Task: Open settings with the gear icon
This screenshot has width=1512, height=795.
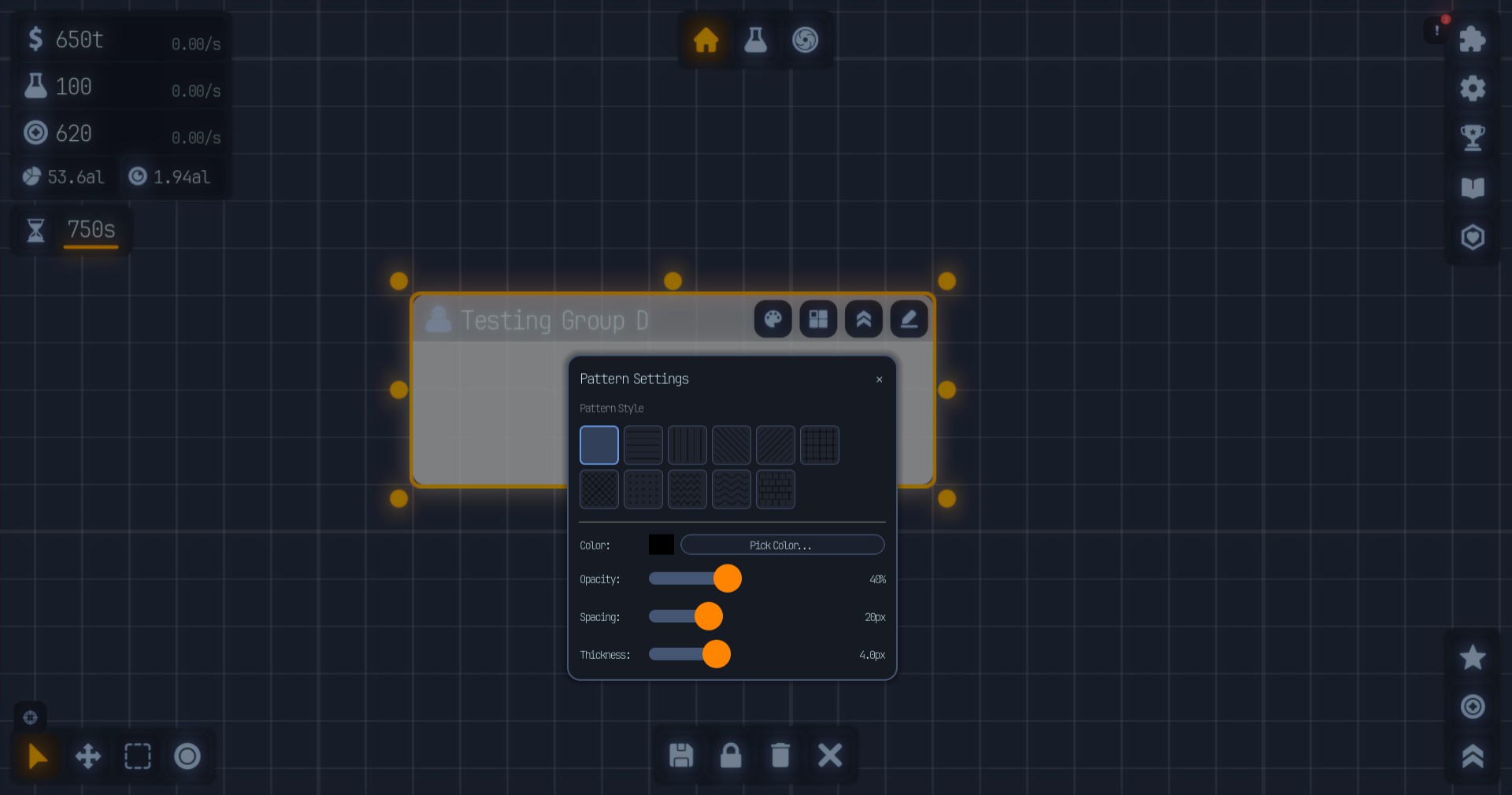Action: point(1473,88)
